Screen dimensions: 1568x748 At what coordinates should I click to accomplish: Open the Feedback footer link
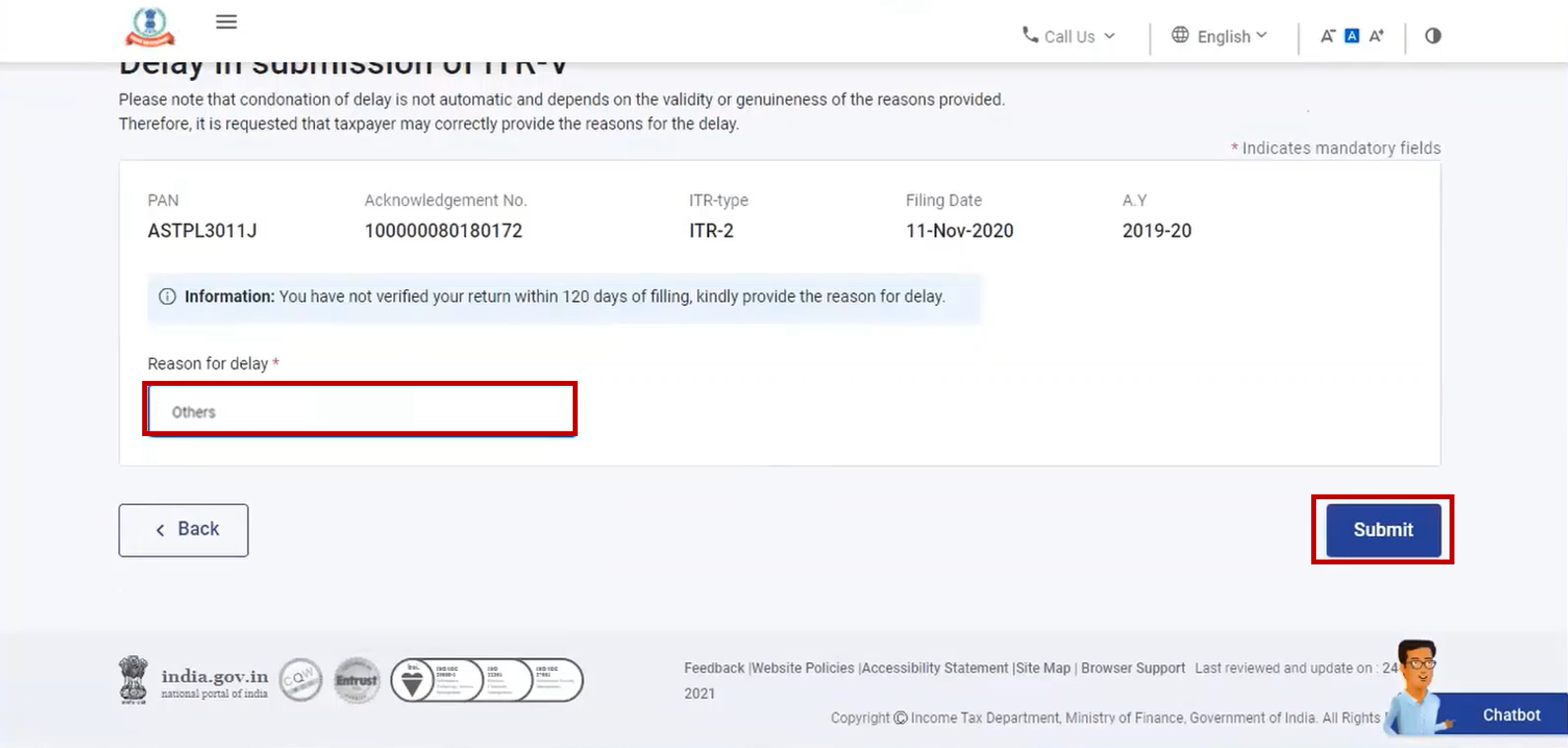(x=714, y=668)
